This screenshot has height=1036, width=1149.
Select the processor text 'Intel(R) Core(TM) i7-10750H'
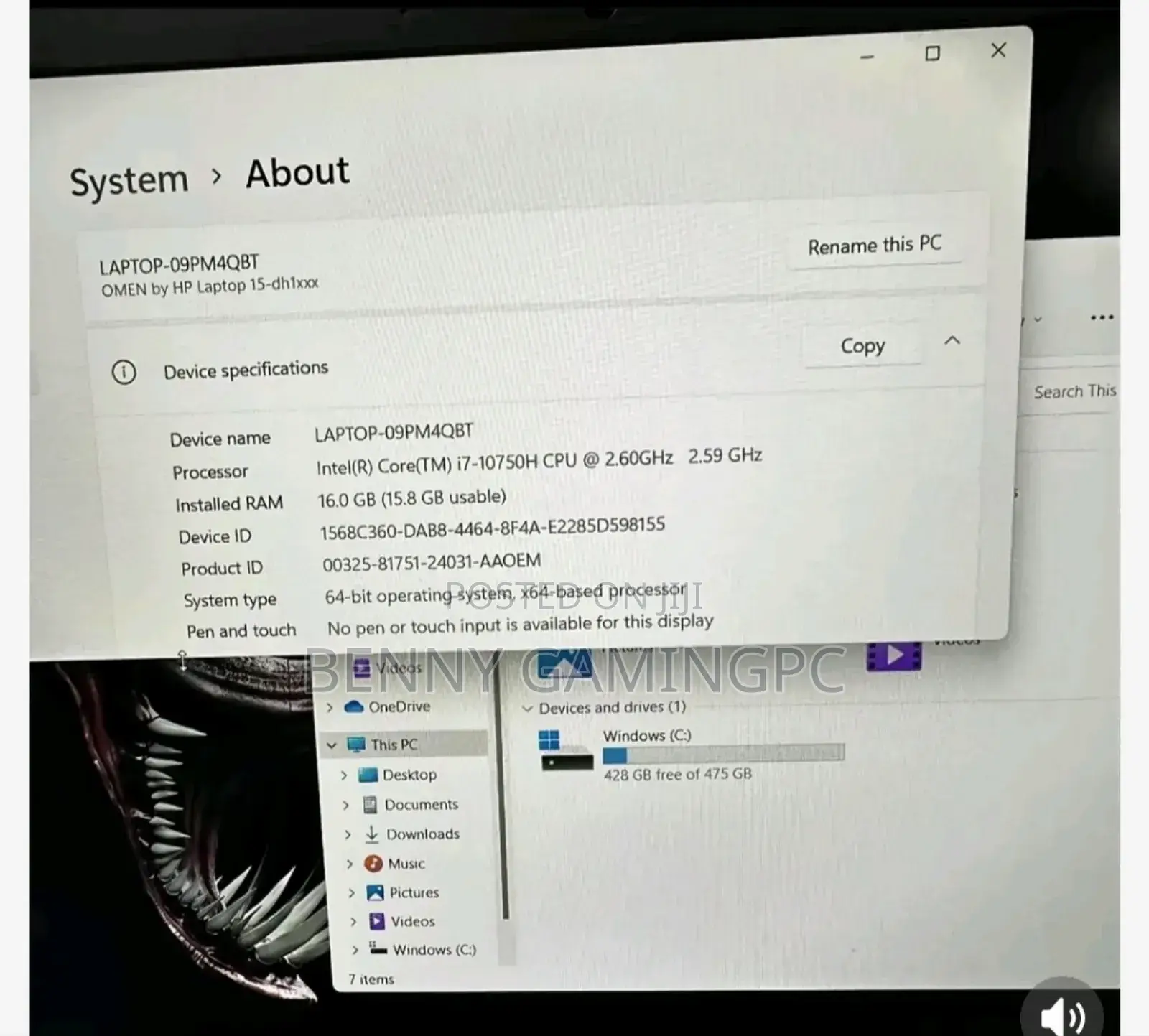click(427, 466)
